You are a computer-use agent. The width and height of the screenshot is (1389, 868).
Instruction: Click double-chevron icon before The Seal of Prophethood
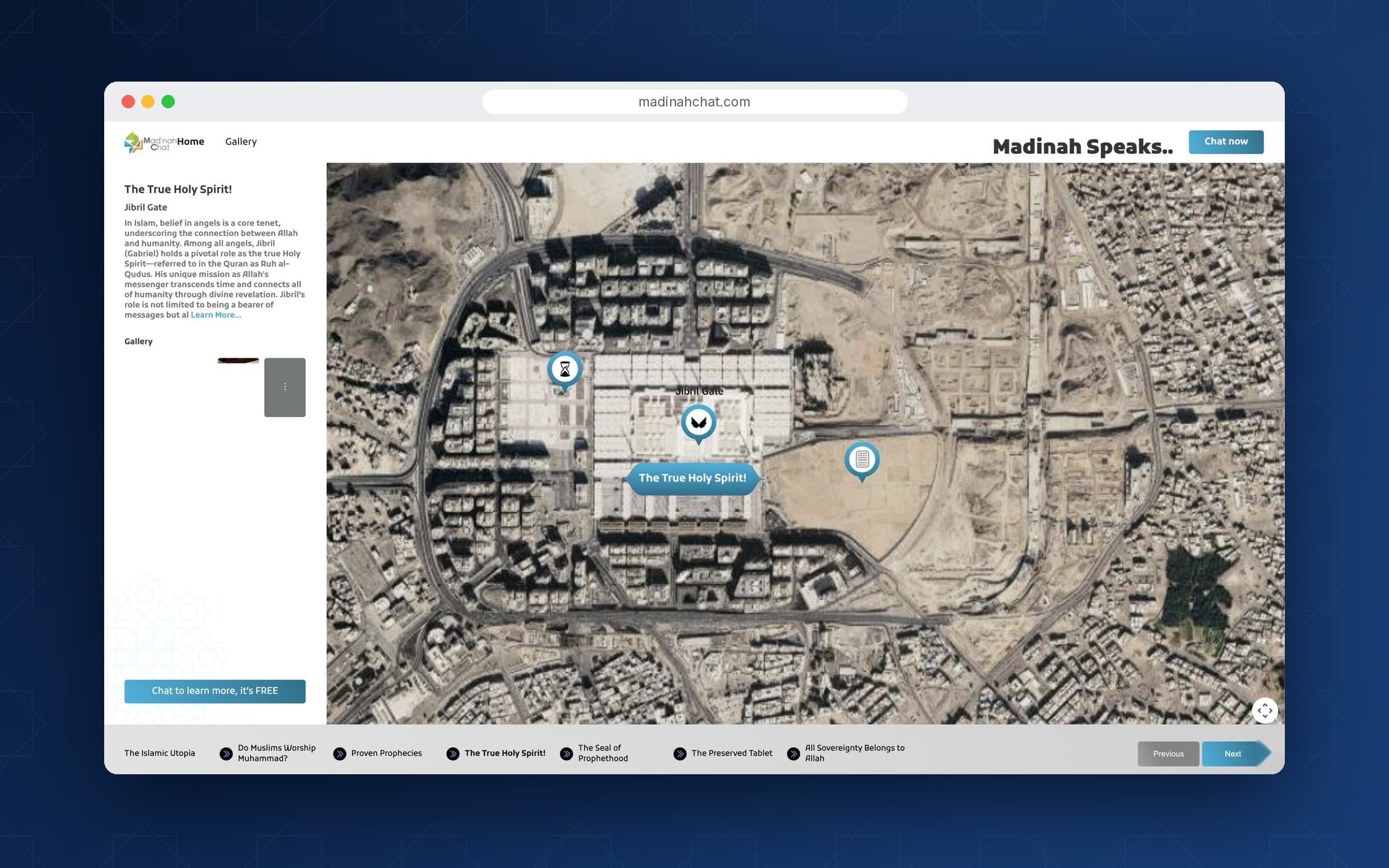click(x=567, y=753)
